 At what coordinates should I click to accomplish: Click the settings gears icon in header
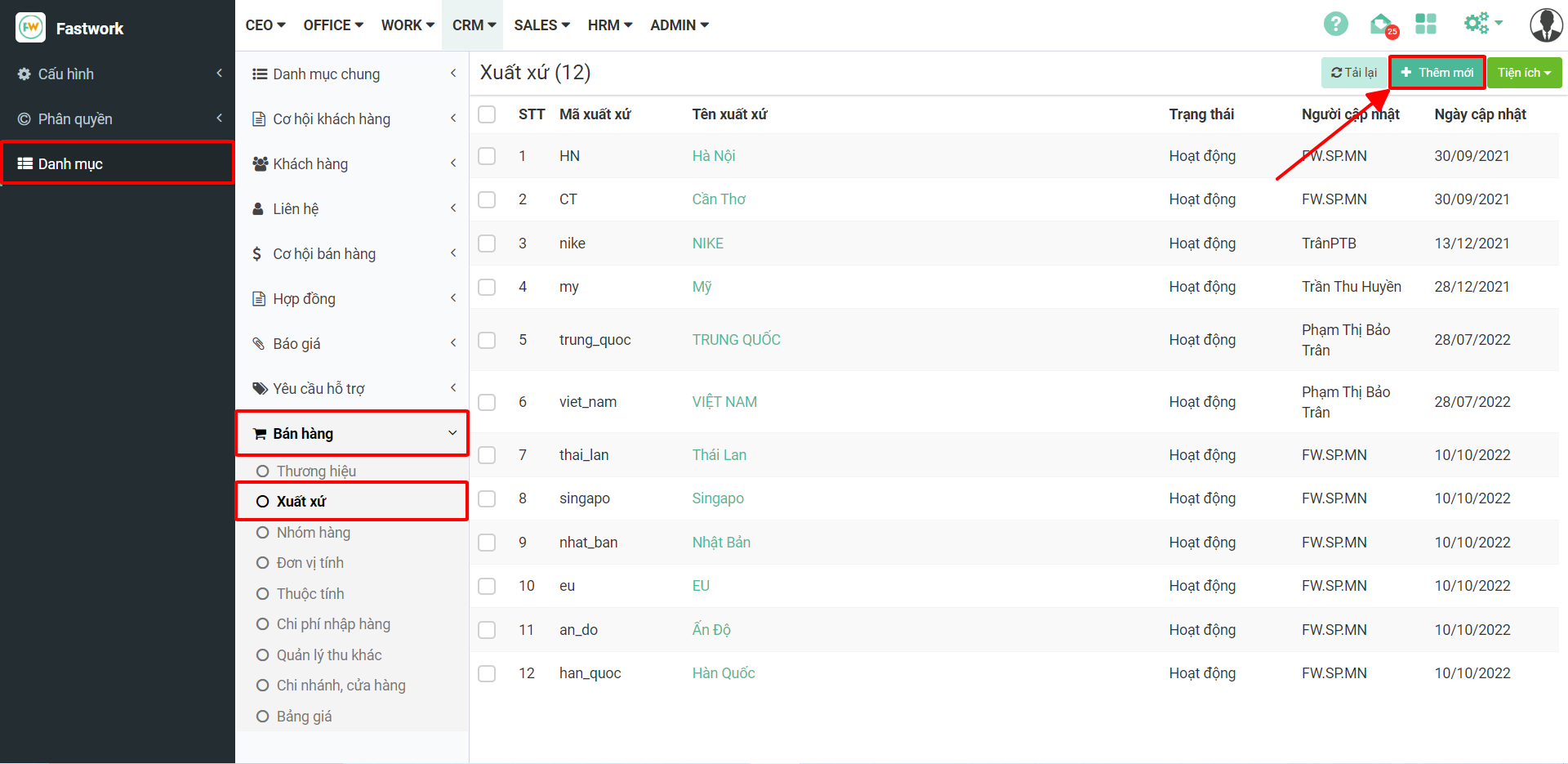1477,24
